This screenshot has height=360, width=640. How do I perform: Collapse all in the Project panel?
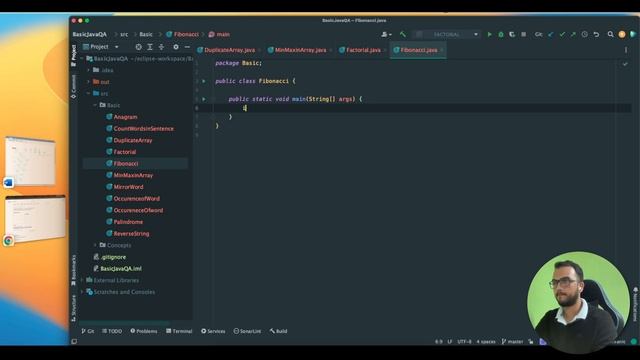coord(161,47)
